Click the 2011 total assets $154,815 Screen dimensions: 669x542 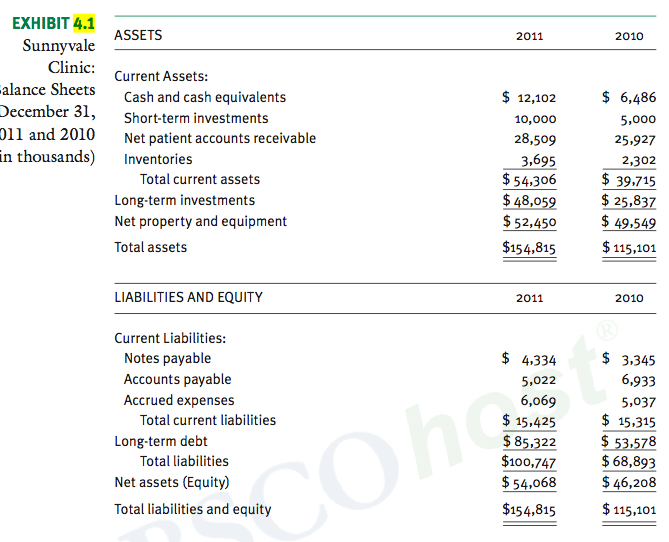529,248
